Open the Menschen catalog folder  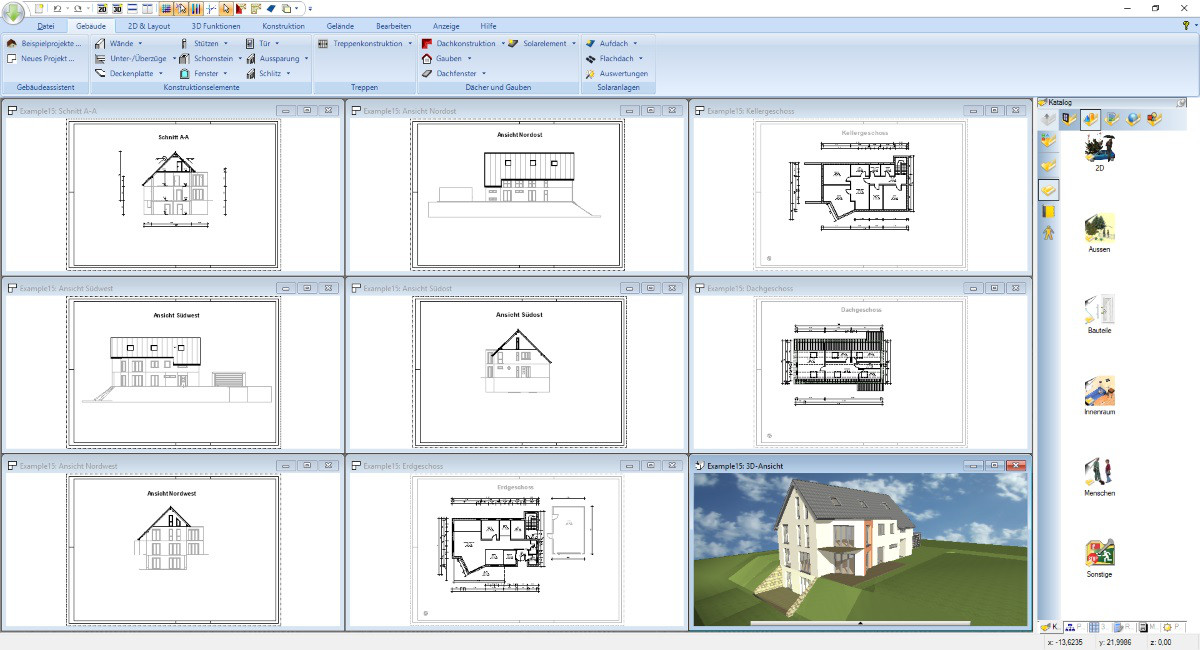1099,473
